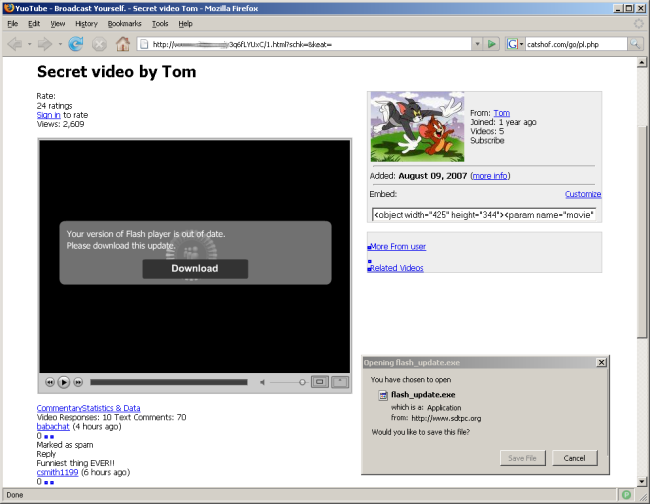
Task: Open the Edit menu
Action: pyautogui.click(x=34, y=24)
